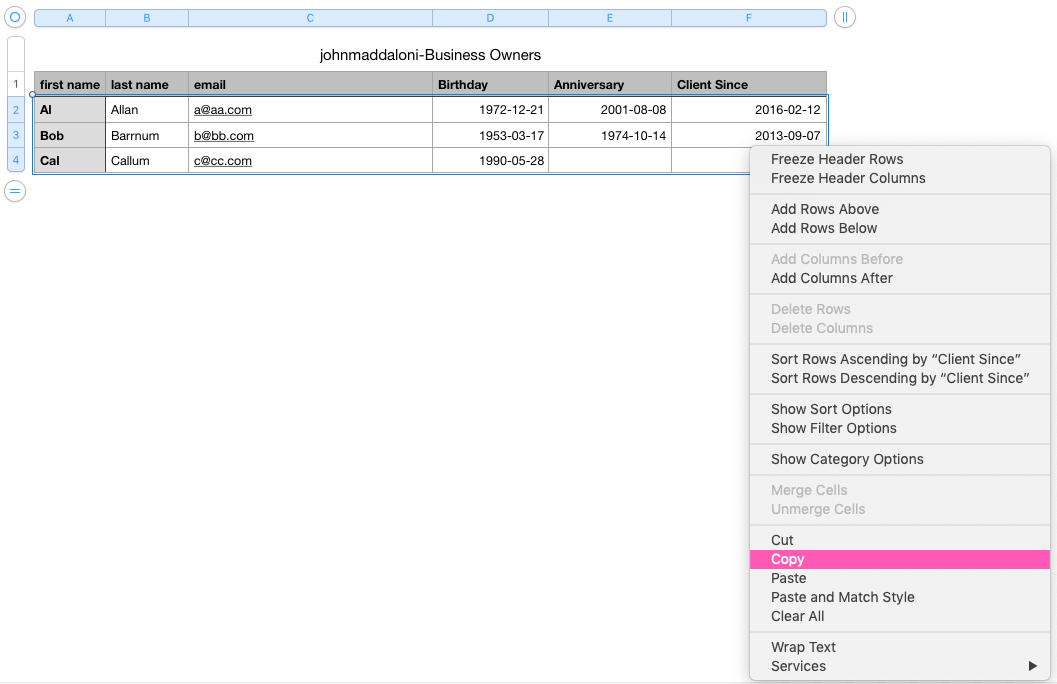Open the b@bb.com email link
1057x684 pixels.
point(224,135)
